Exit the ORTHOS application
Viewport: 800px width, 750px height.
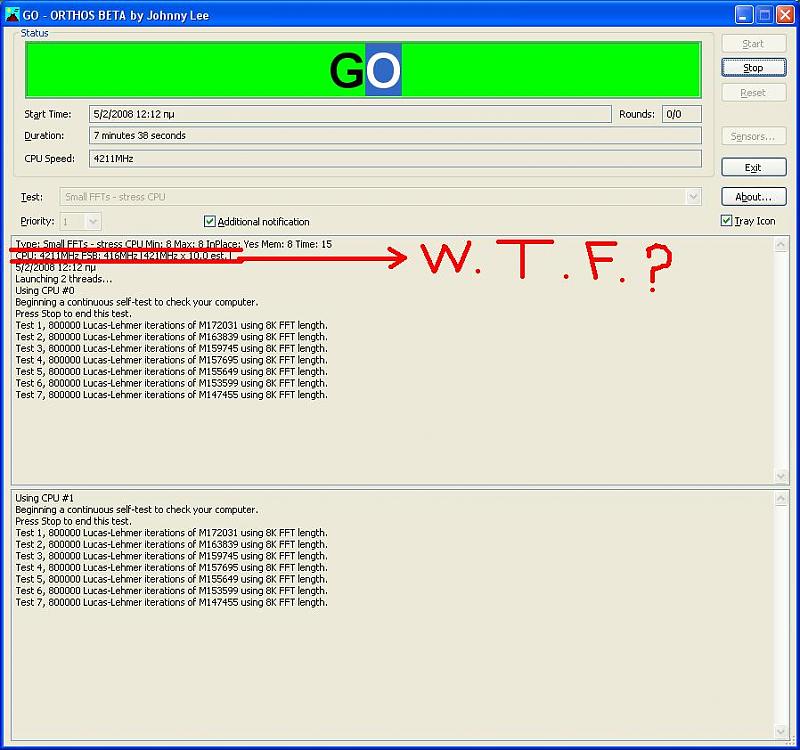(x=754, y=167)
